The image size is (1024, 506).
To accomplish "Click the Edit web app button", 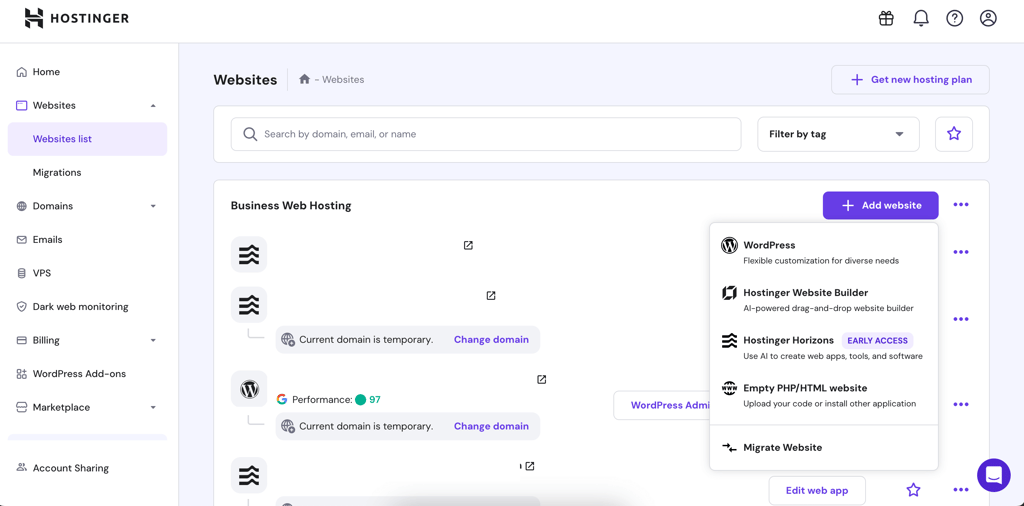I will click(x=817, y=490).
